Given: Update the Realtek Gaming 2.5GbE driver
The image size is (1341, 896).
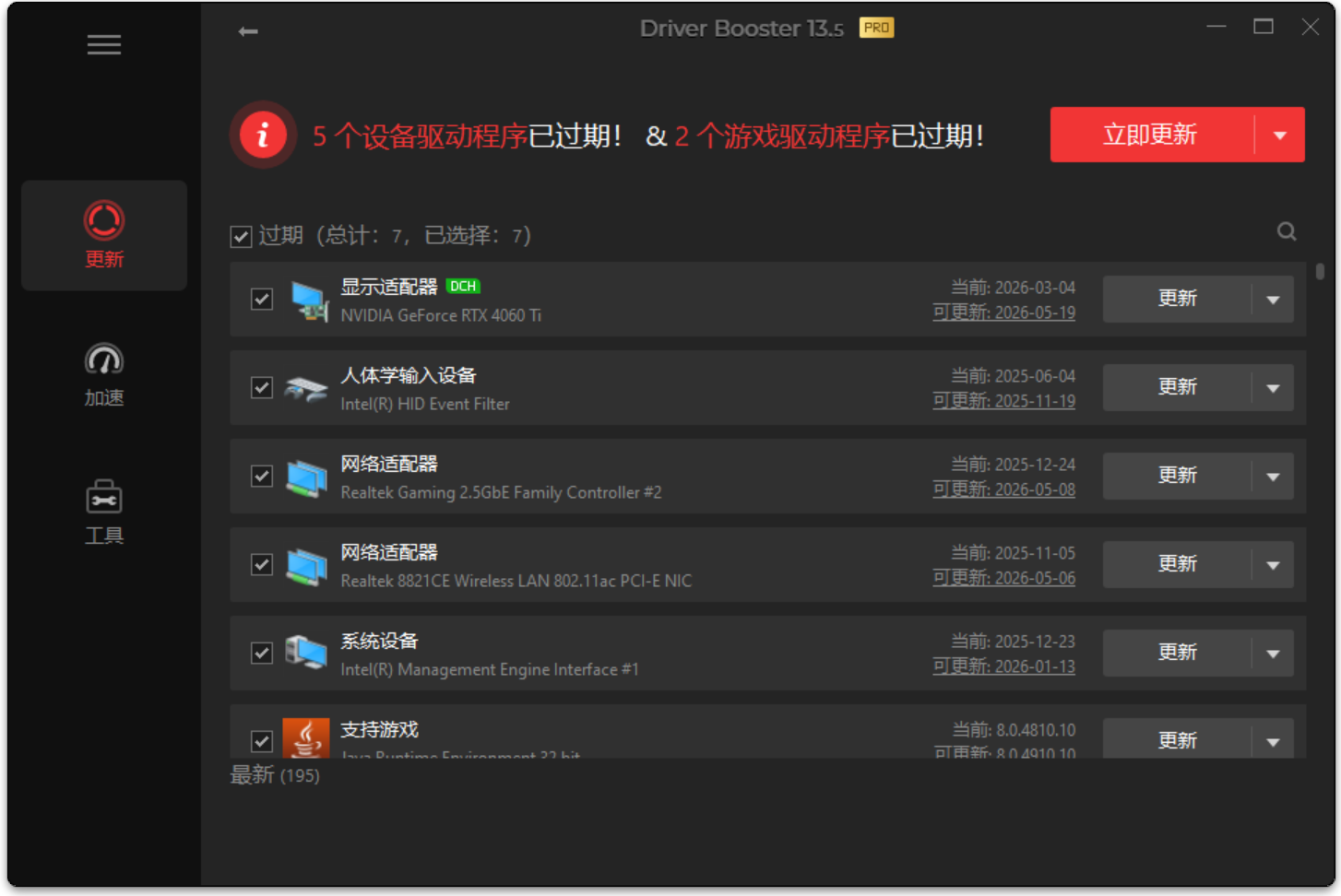Looking at the screenshot, I should click(1177, 476).
